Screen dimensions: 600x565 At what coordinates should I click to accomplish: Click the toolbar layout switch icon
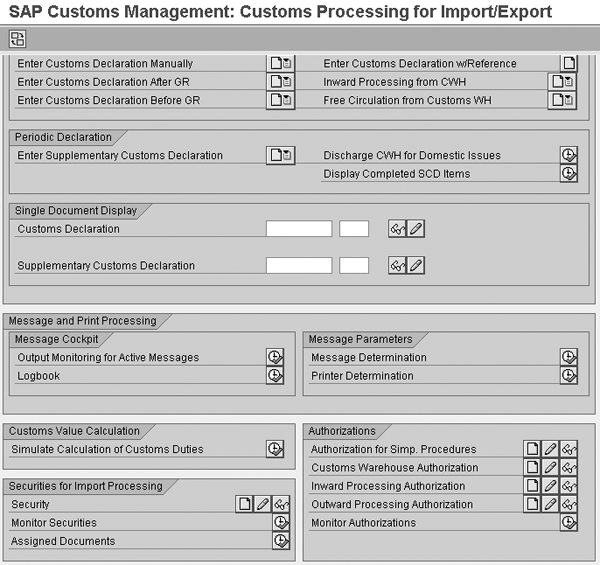[x=17, y=39]
